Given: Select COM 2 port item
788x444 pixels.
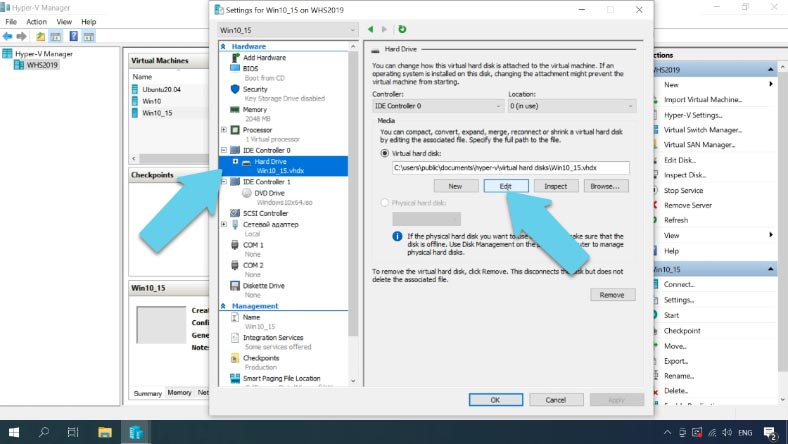Looking at the screenshot, I should [x=253, y=265].
